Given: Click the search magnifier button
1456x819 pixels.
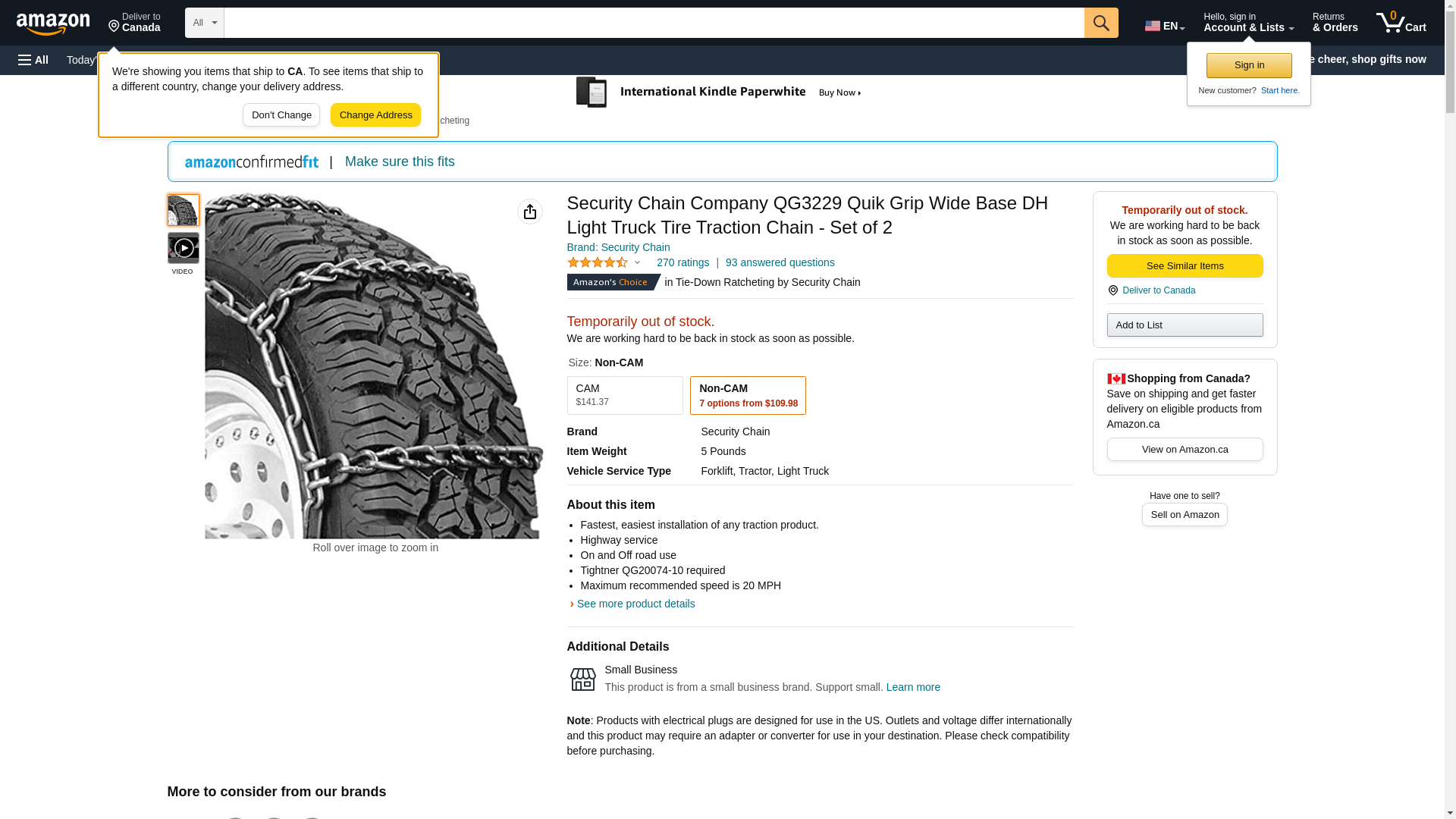Looking at the screenshot, I should point(1101,23).
